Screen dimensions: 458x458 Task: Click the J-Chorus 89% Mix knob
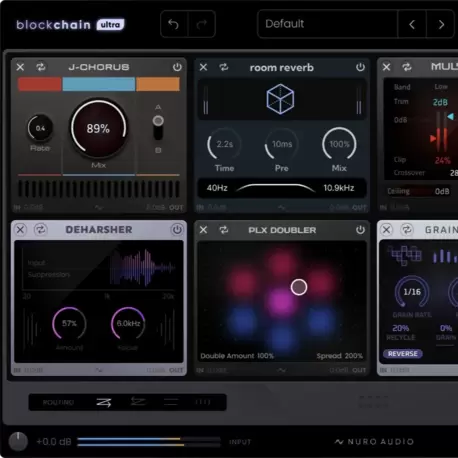click(x=98, y=128)
